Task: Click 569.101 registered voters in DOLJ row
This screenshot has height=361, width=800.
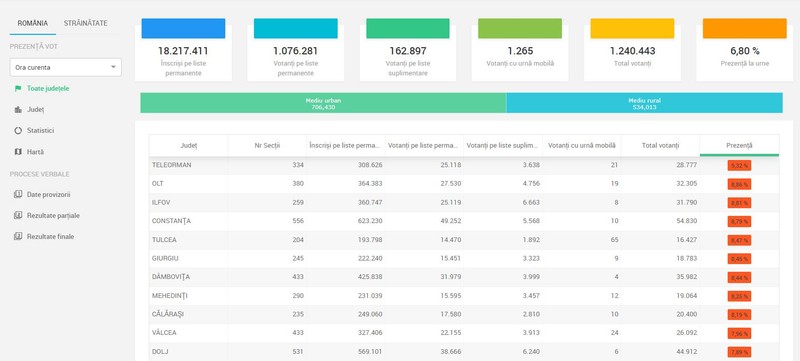Action: [x=370, y=351]
